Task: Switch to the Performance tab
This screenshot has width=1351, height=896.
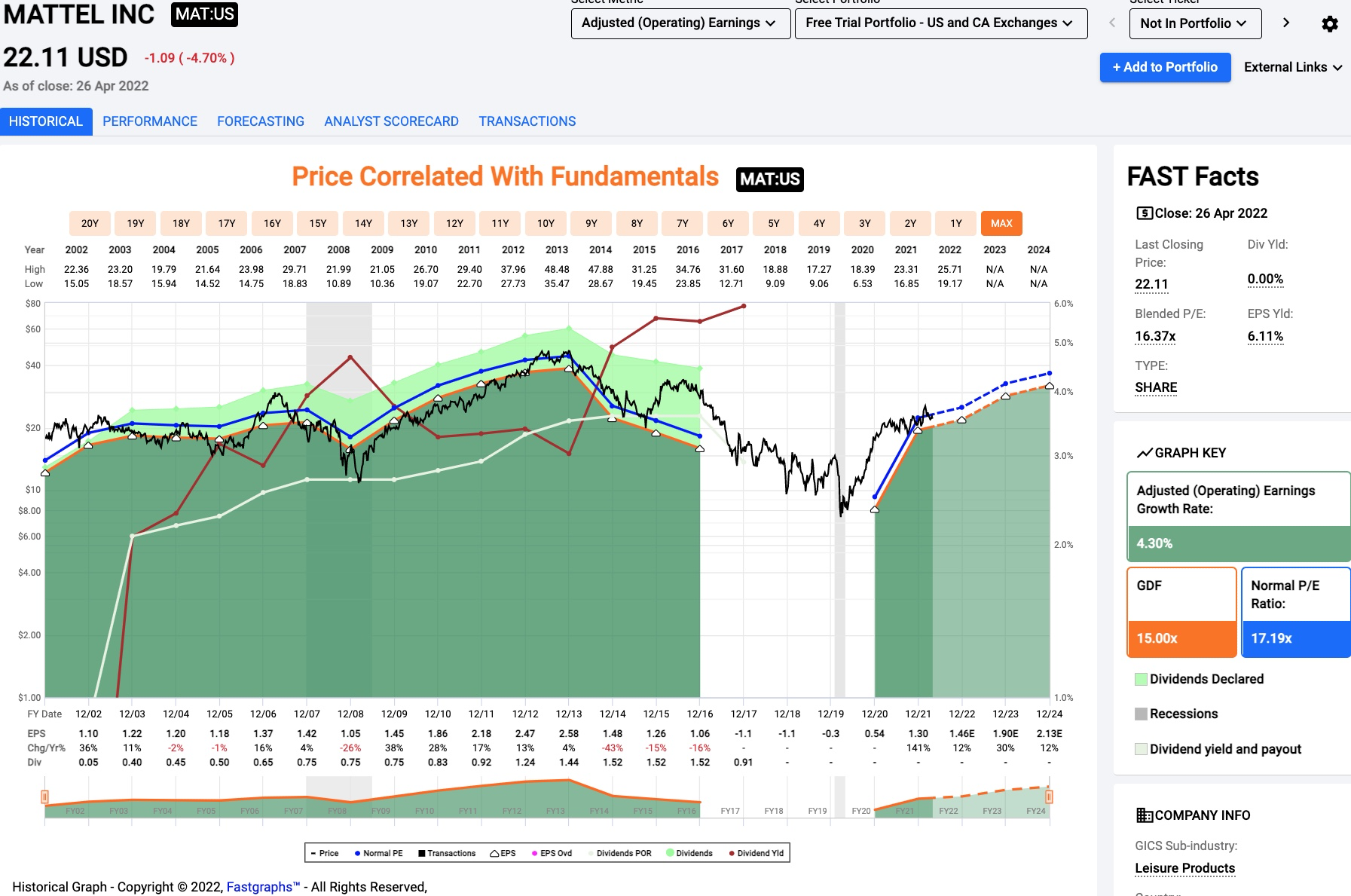Action: point(150,121)
